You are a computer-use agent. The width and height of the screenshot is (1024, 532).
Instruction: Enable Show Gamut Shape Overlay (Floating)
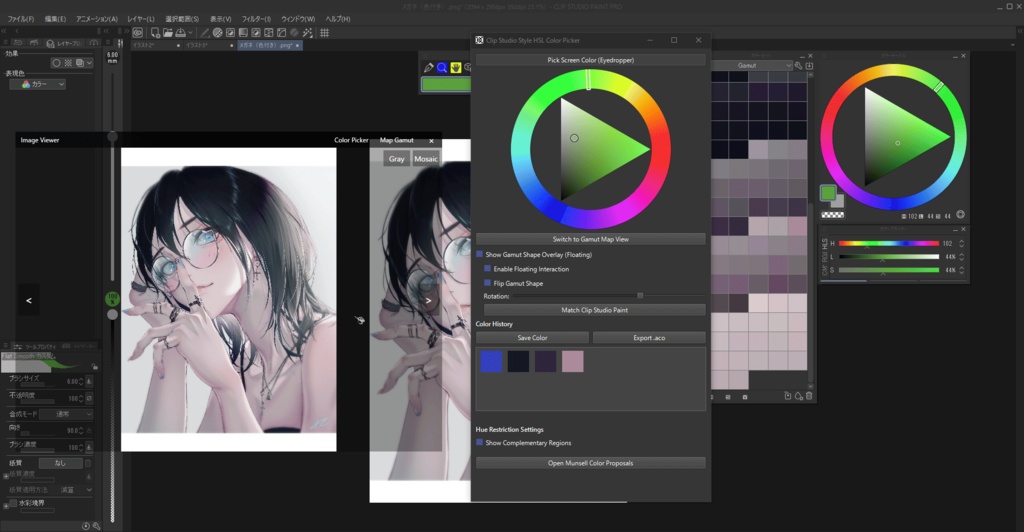(x=479, y=254)
